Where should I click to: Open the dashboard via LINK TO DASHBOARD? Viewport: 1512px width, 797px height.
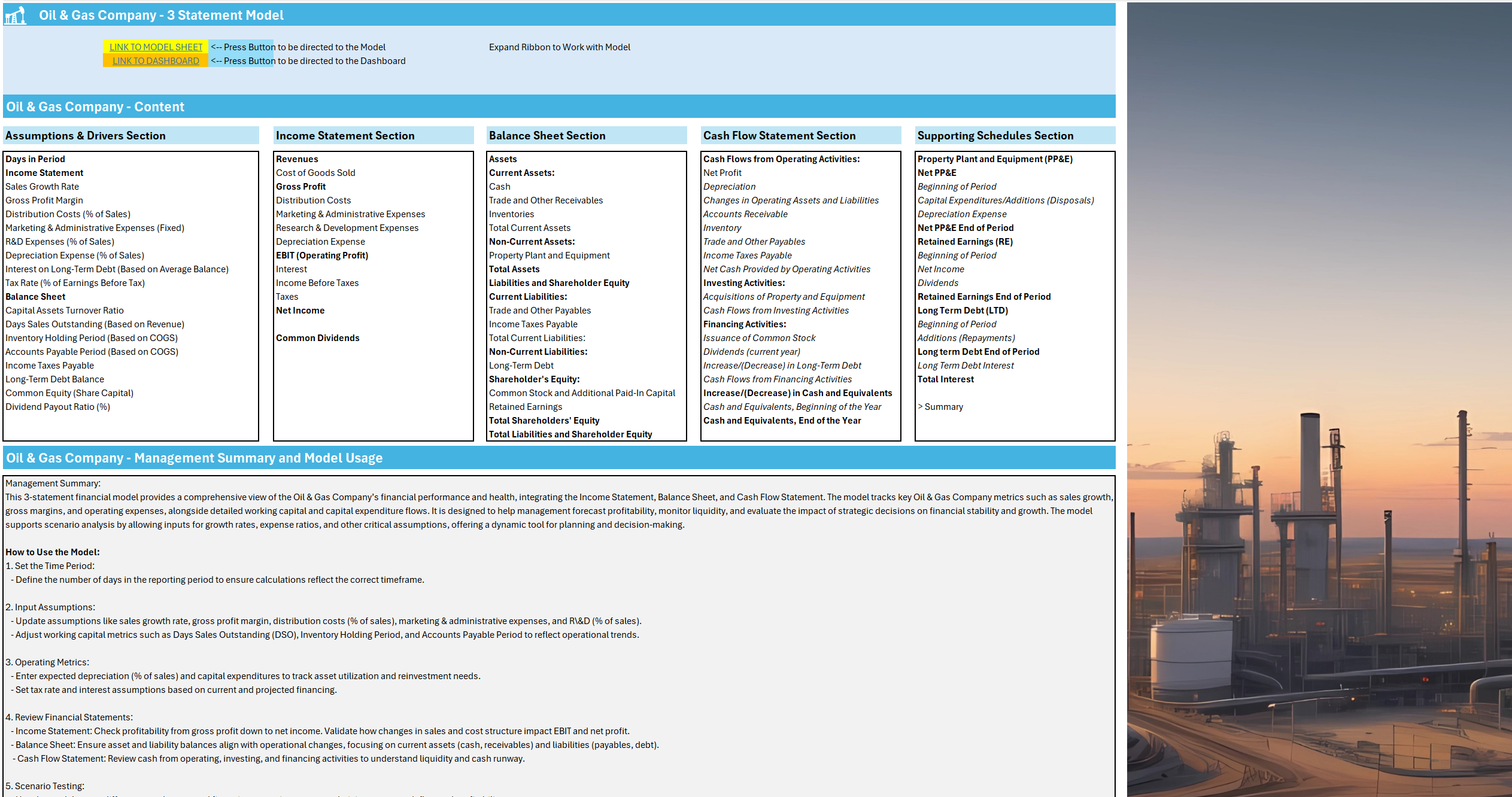tap(155, 60)
